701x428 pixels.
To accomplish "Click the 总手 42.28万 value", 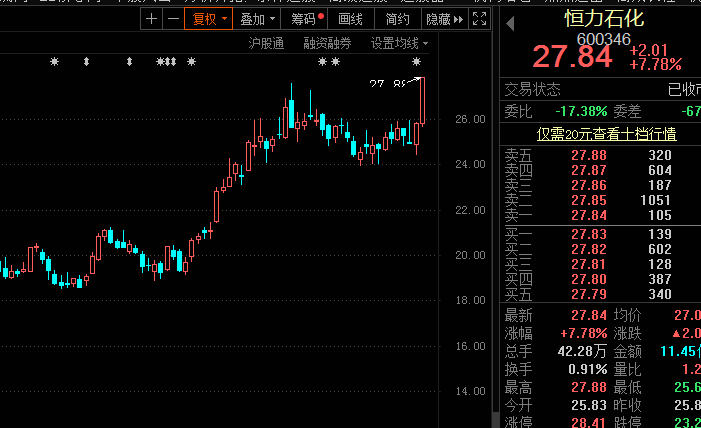I will (x=582, y=352).
